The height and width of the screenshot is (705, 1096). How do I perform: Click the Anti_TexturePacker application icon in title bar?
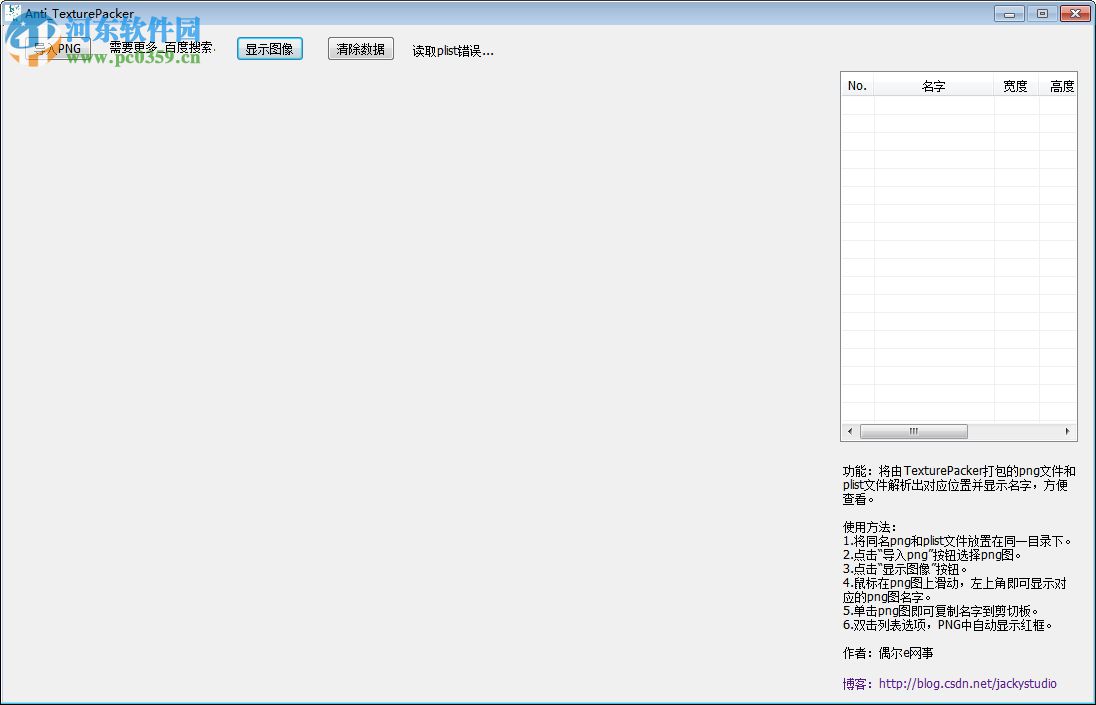[12, 10]
